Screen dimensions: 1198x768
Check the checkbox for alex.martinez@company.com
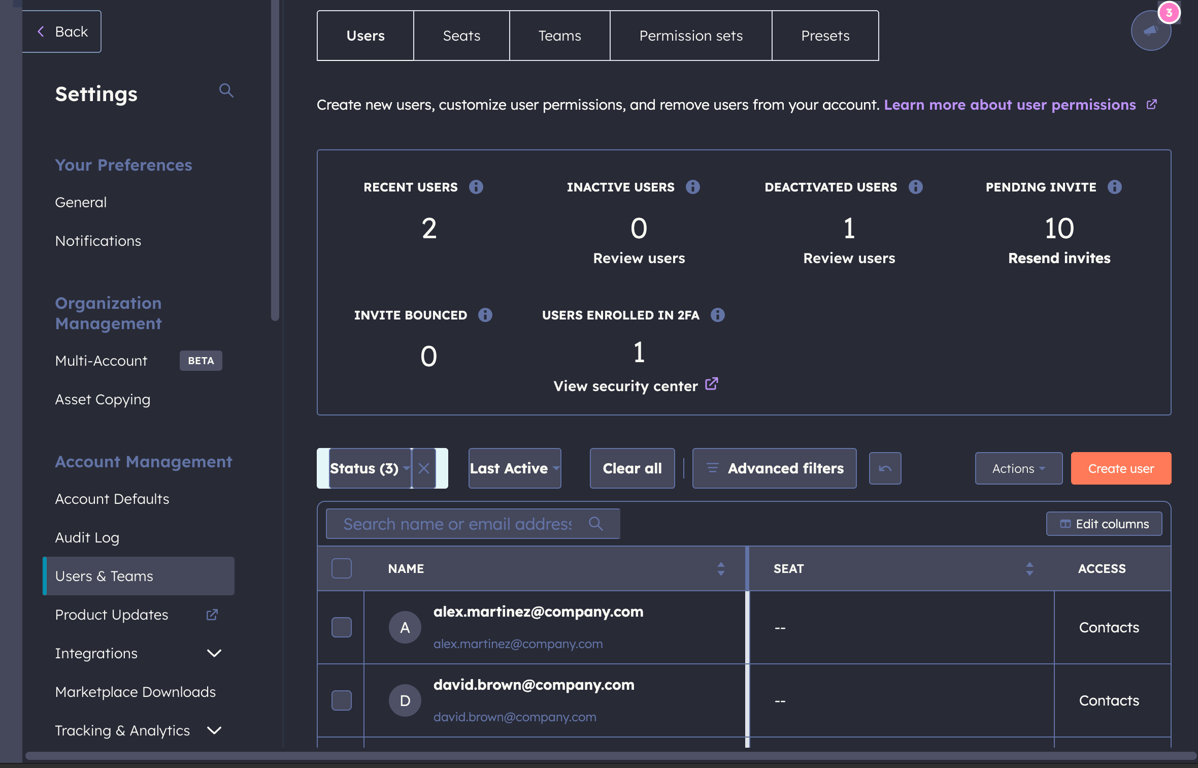click(x=341, y=627)
